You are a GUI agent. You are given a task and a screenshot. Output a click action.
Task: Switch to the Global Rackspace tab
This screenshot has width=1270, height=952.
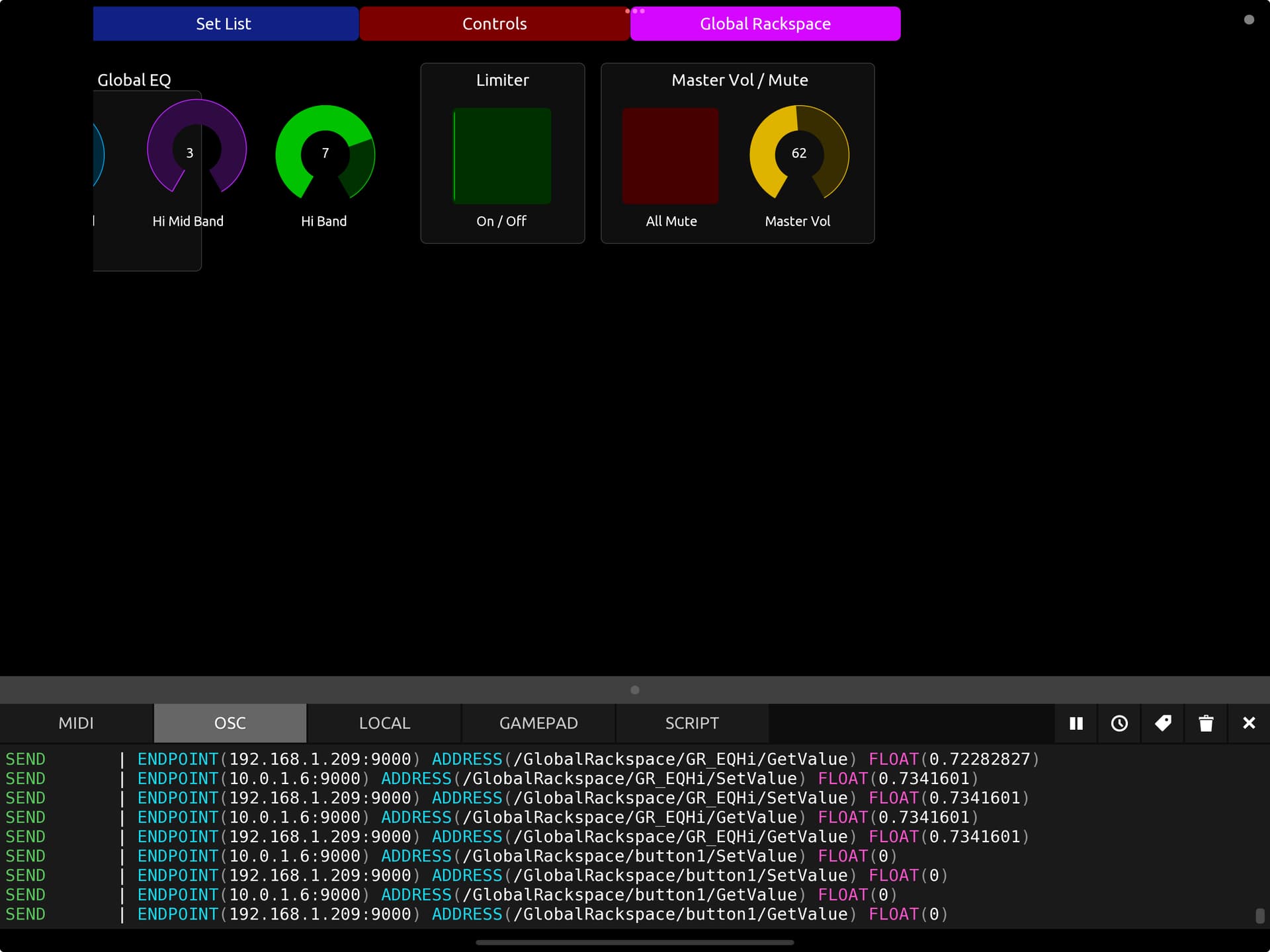765,24
